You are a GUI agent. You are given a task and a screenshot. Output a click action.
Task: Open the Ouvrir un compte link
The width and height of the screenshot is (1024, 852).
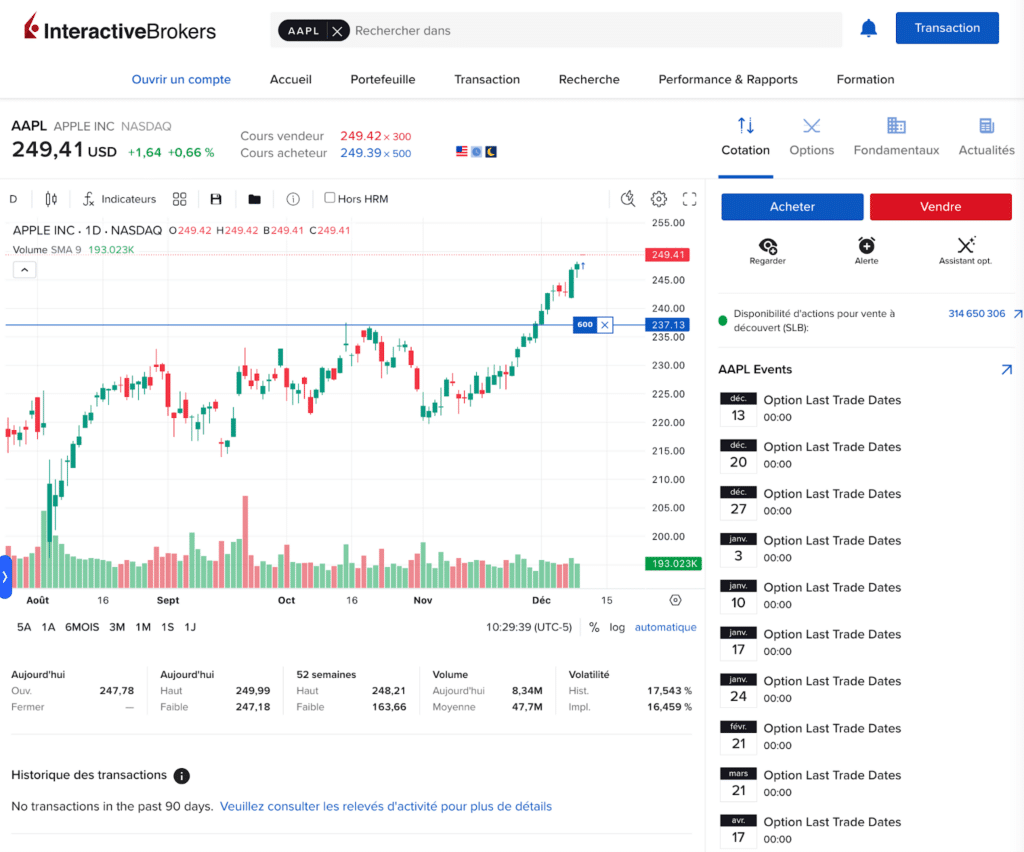tap(182, 80)
